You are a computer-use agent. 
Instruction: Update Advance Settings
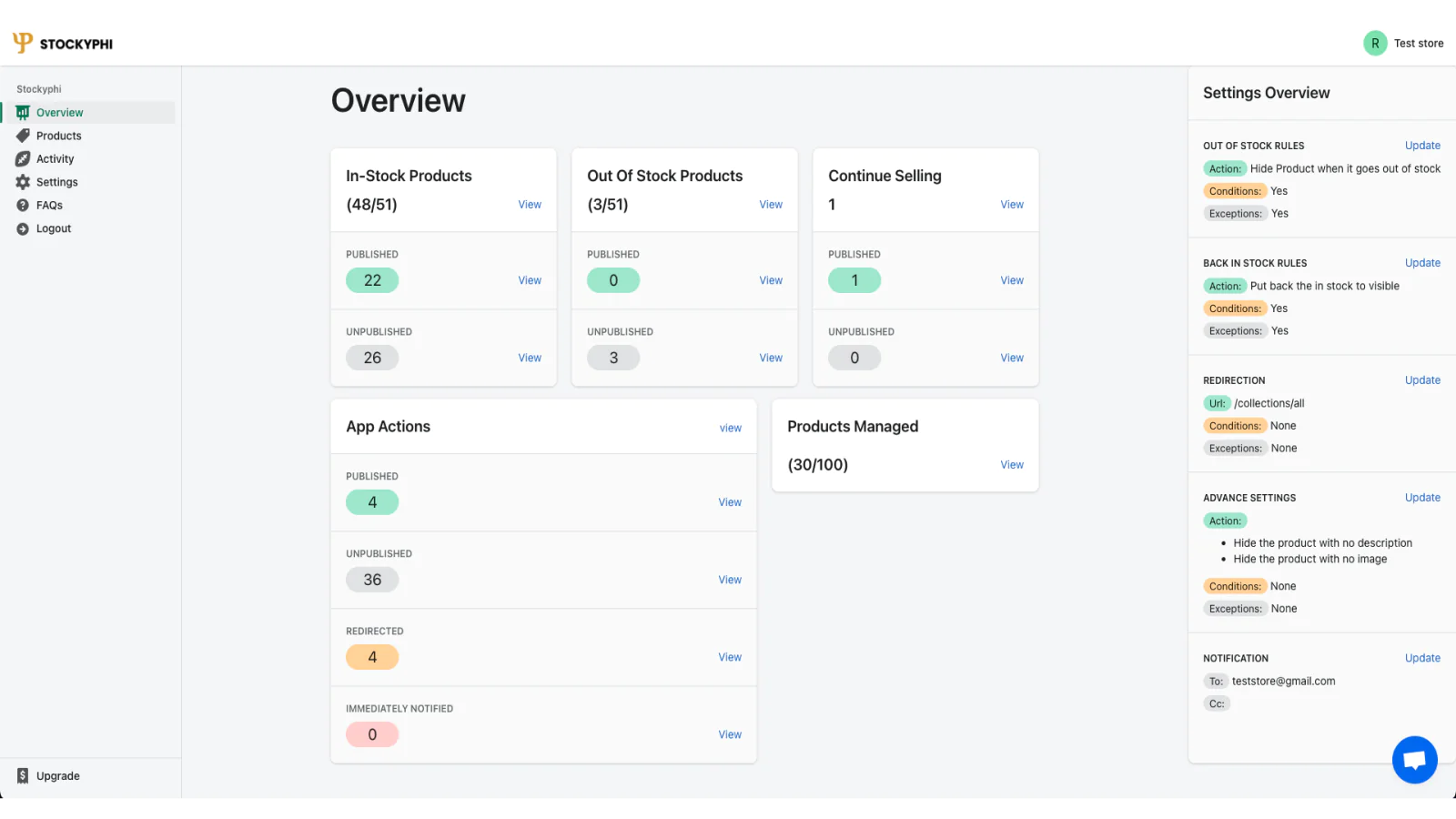(x=1422, y=498)
